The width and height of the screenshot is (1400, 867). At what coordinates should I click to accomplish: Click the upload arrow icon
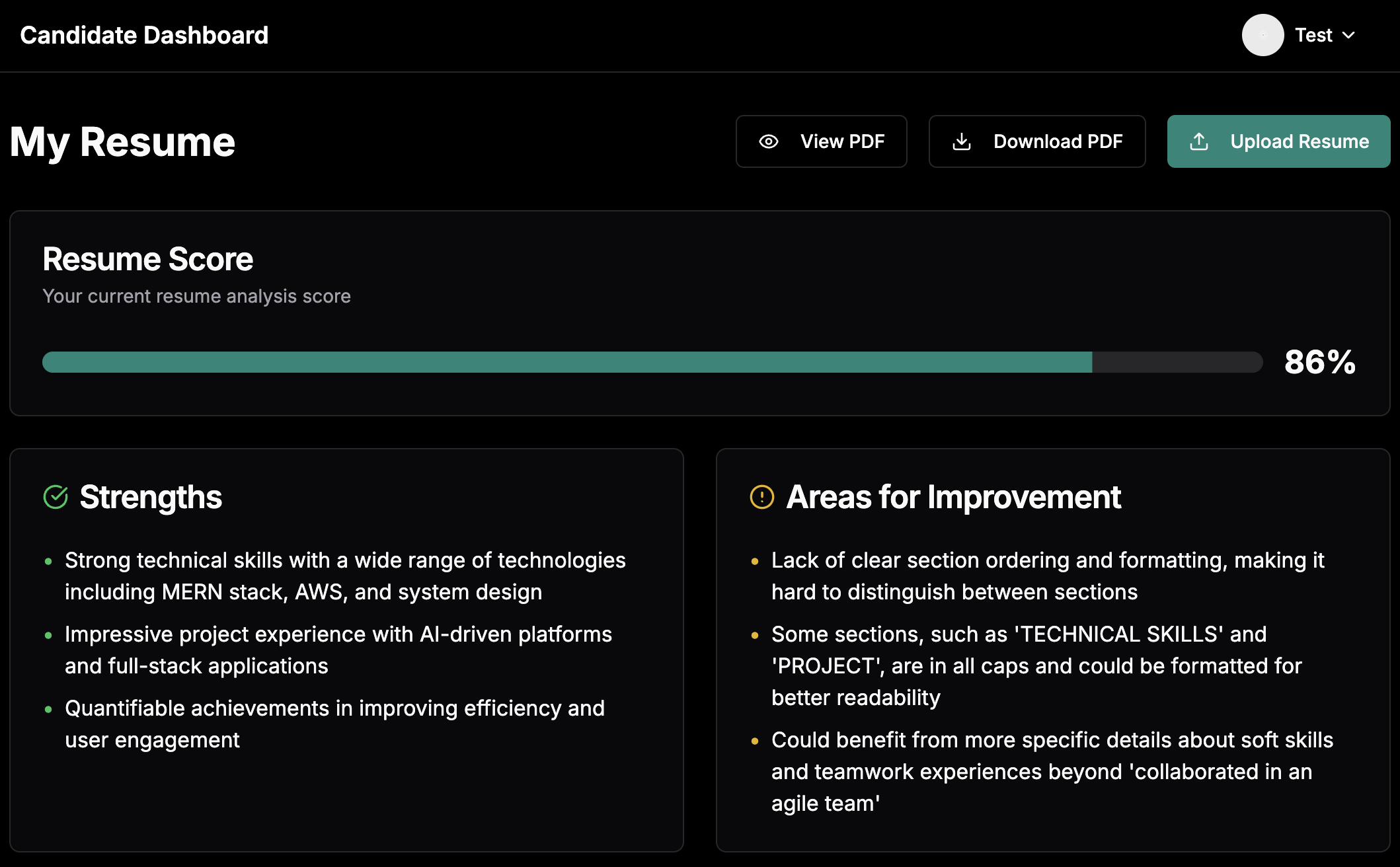click(x=1199, y=141)
